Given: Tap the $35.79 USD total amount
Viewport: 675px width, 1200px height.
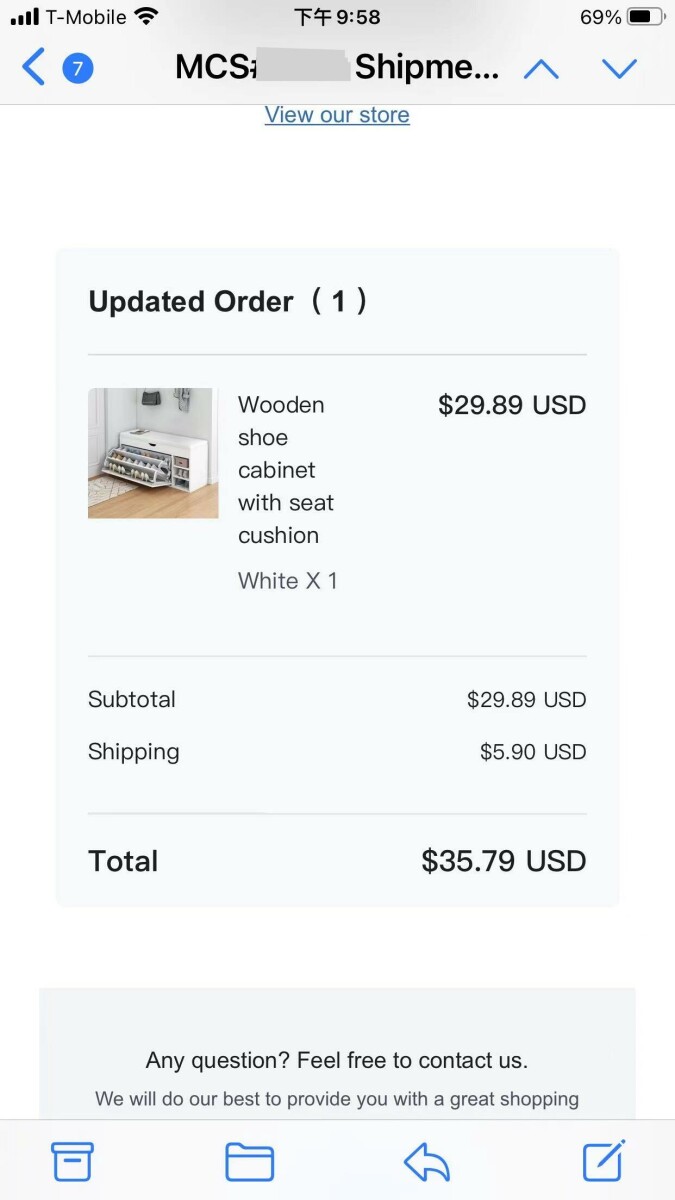Looking at the screenshot, I should (503, 861).
